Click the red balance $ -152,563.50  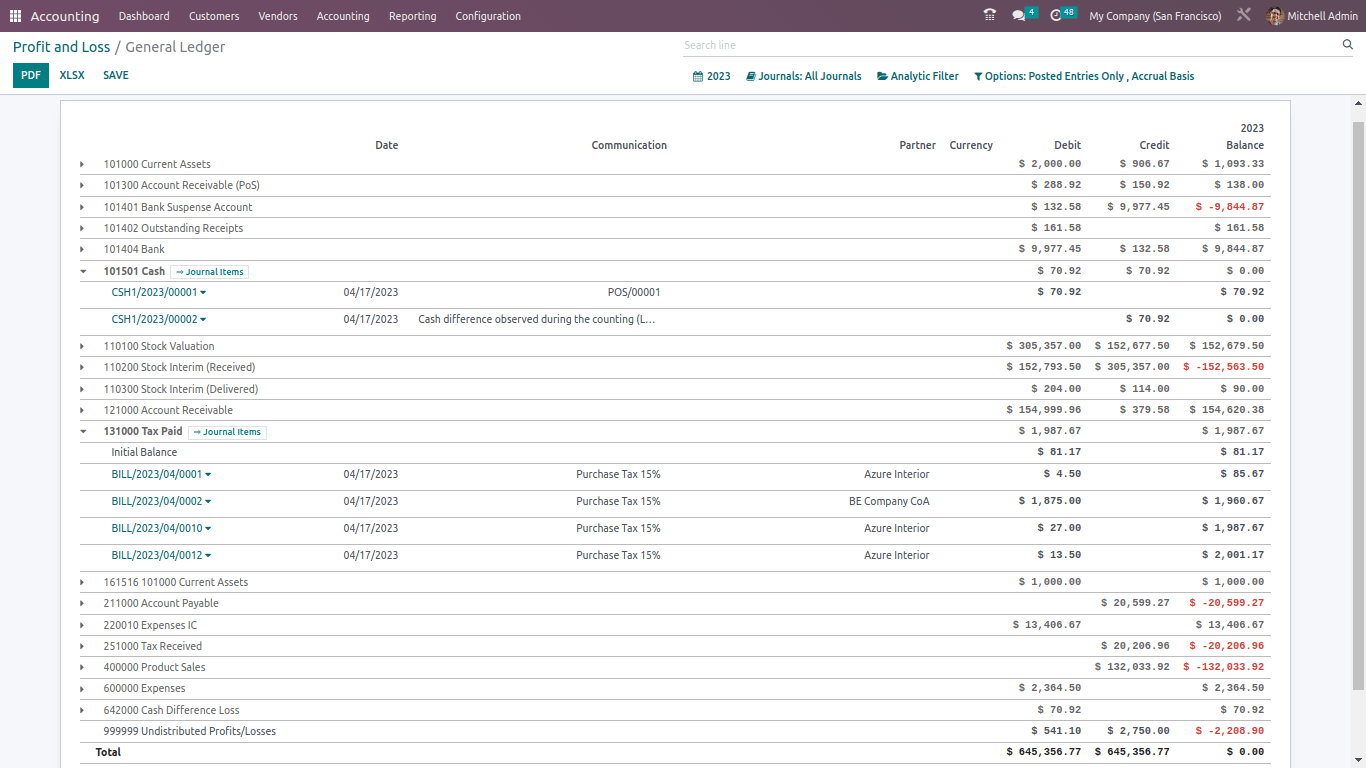pyautogui.click(x=1223, y=367)
